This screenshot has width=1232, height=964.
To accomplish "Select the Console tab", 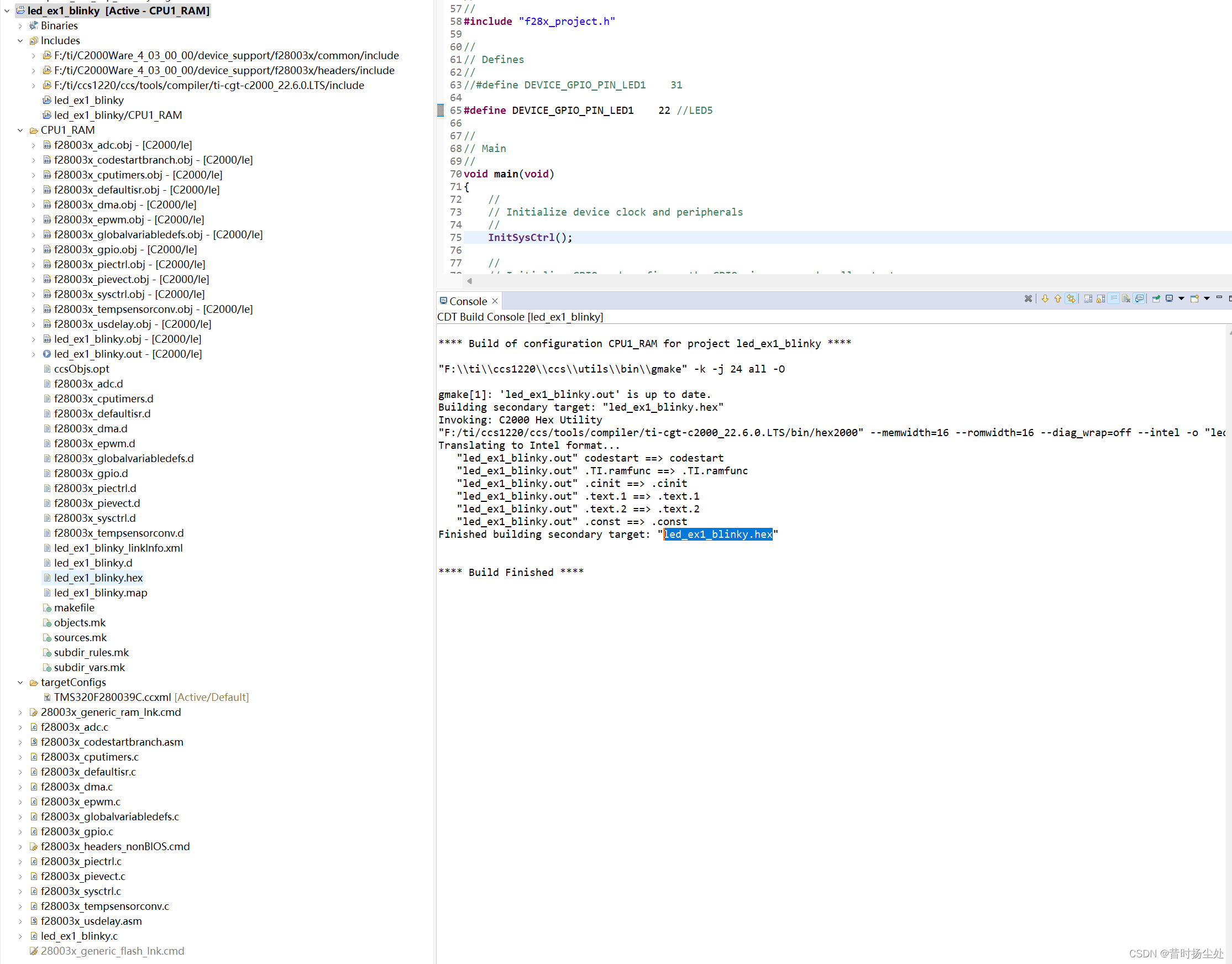I will coord(467,301).
